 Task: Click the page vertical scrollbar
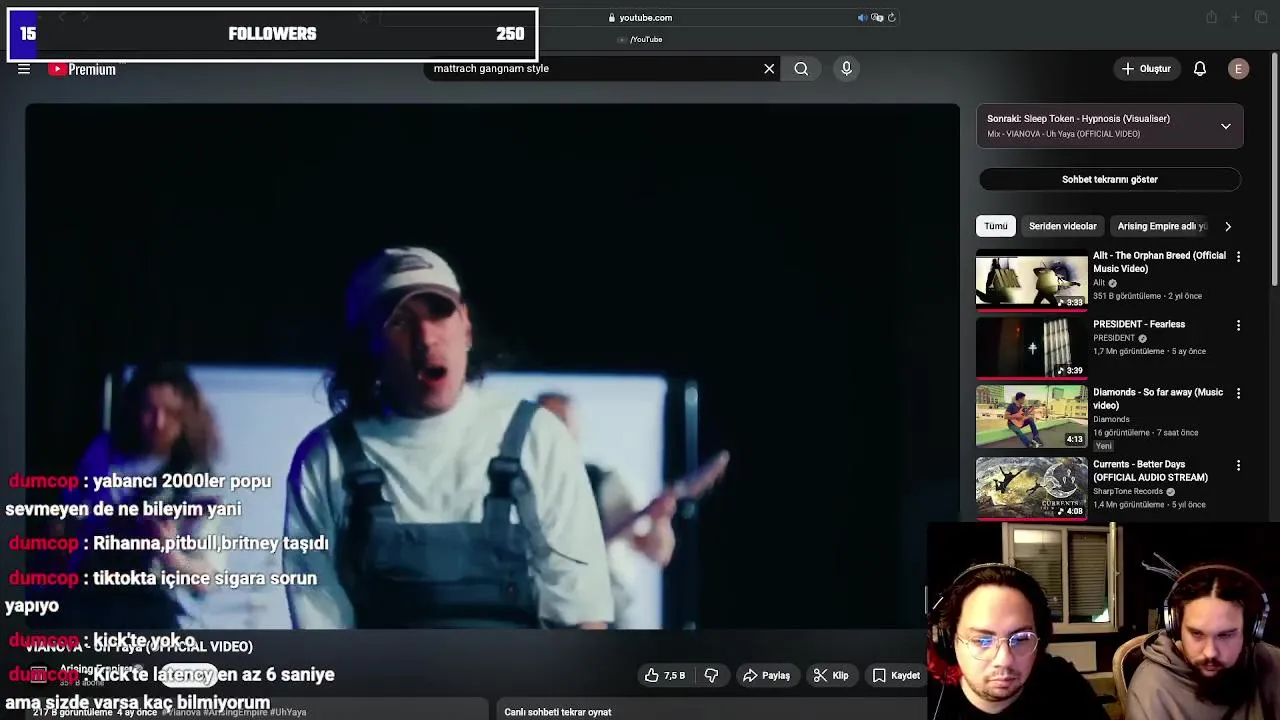[x=1275, y=170]
